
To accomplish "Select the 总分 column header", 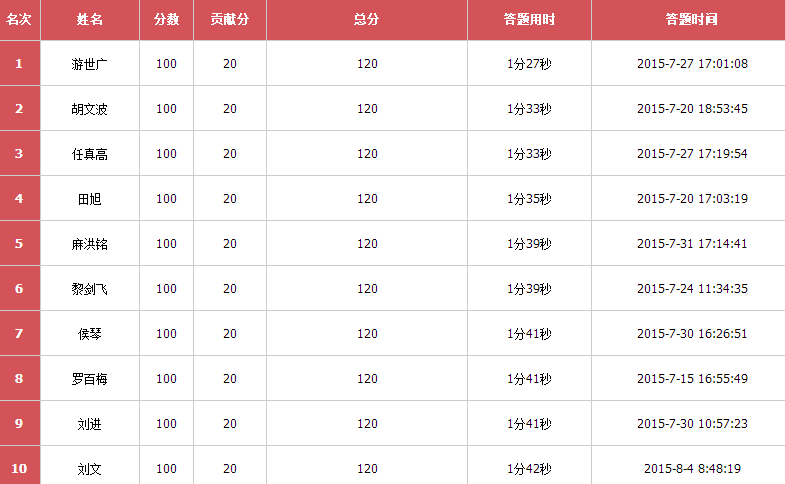I will tap(367, 20).
